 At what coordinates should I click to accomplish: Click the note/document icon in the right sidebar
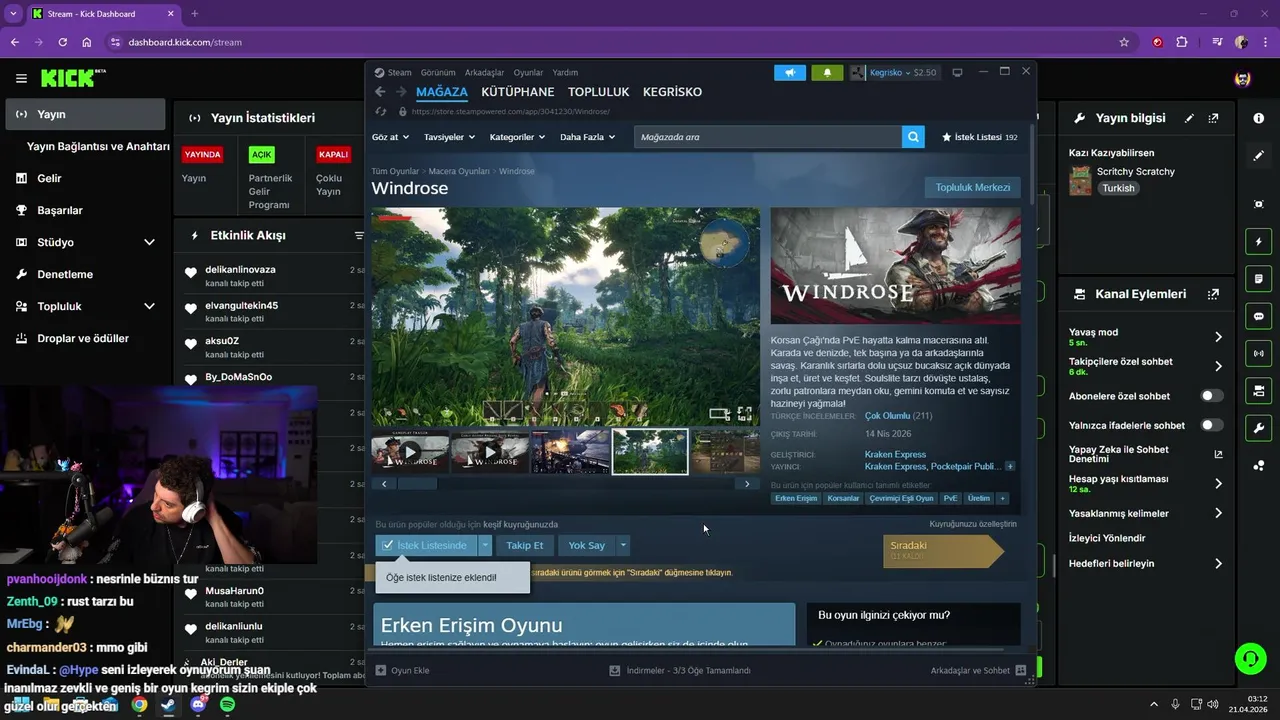click(1259, 279)
